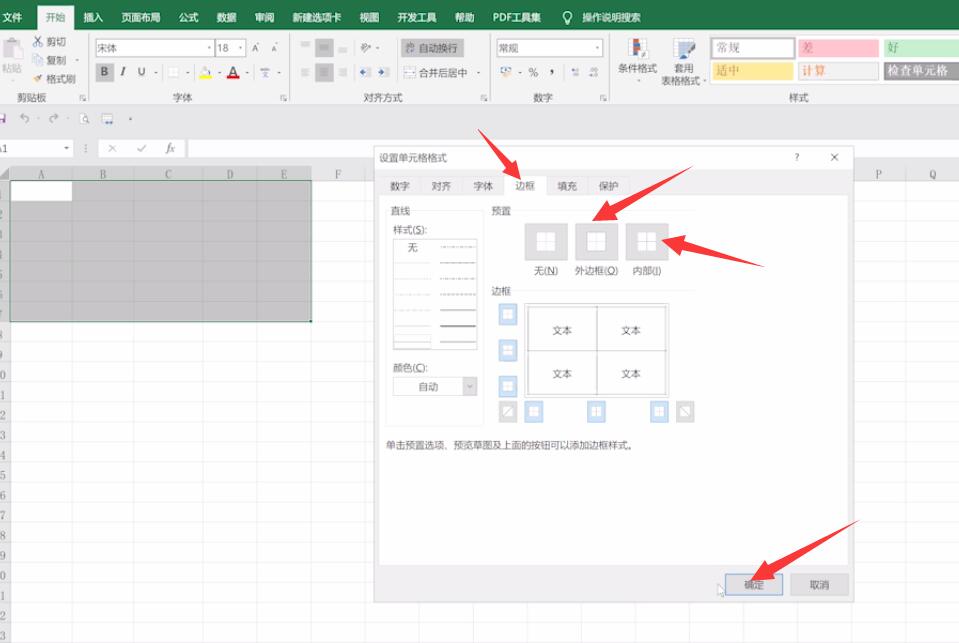This screenshot has height=643, width=959.
Task: Switch to the 字体 tab in dialog
Action: [x=483, y=186]
